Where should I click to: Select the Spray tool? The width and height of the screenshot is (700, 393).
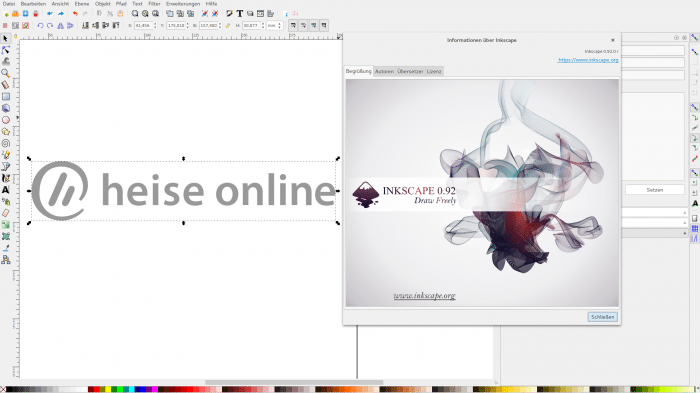point(6,201)
